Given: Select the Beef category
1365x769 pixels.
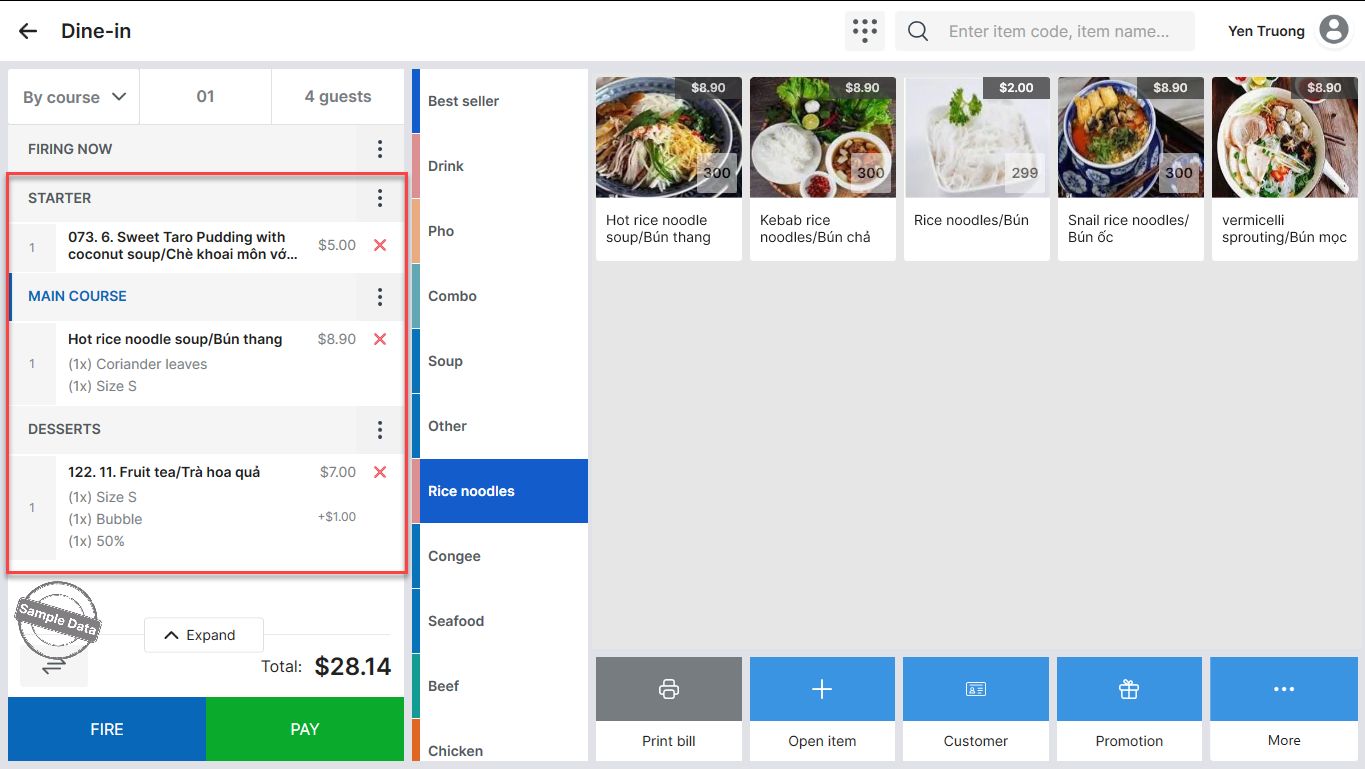Looking at the screenshot, I should click(500, 686).
